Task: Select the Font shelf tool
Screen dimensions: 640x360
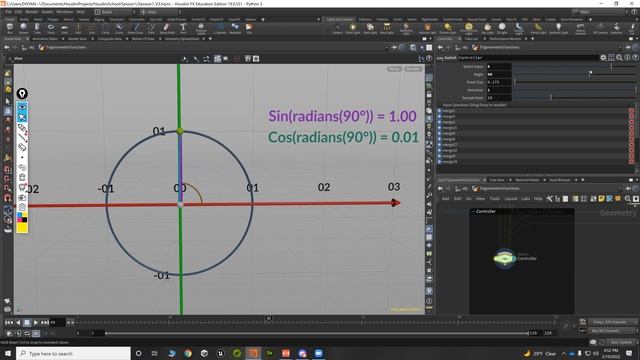Action: click(x=183, y=28)
